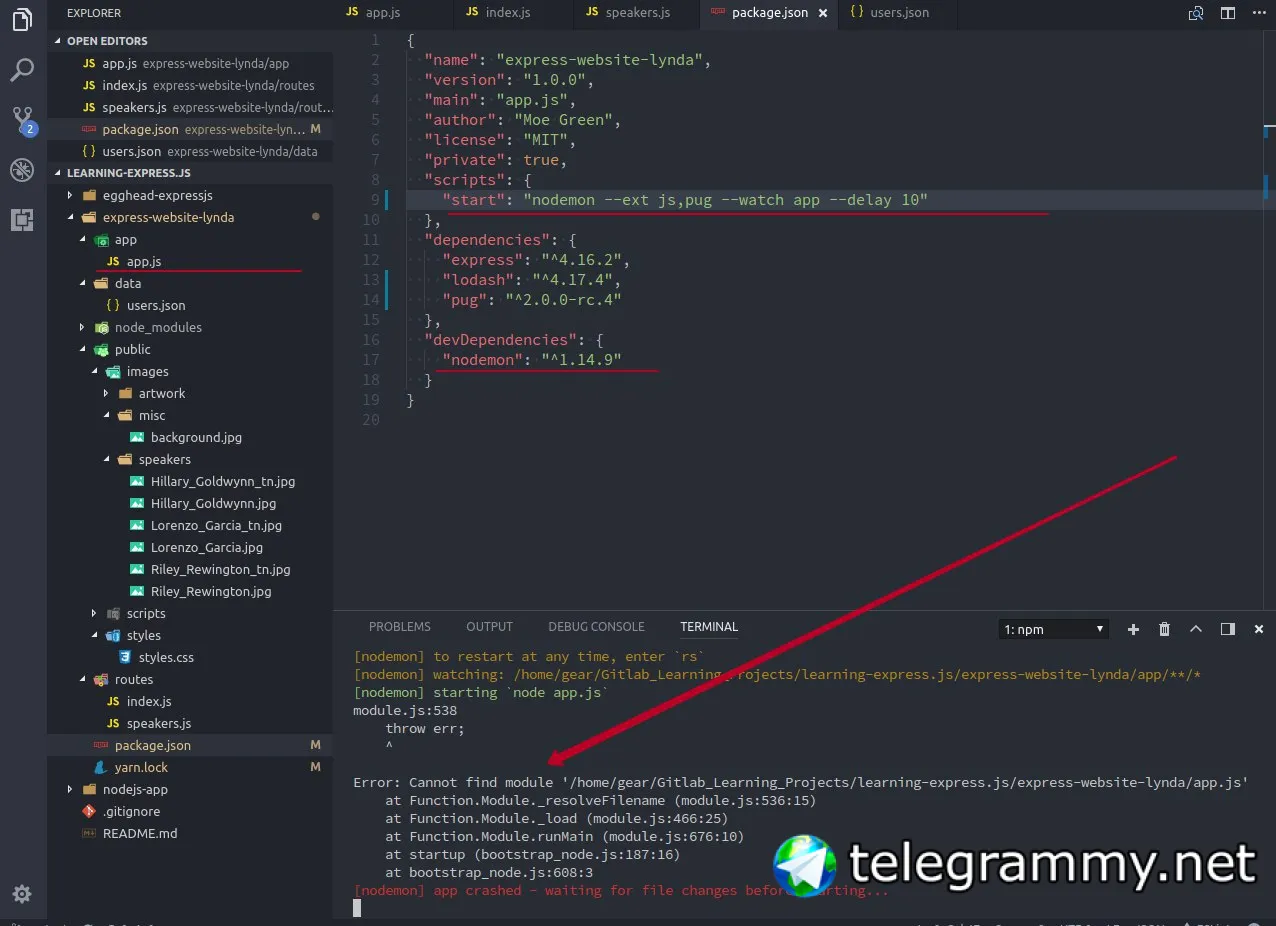Open the Search view in activity bar

[22, 70]
